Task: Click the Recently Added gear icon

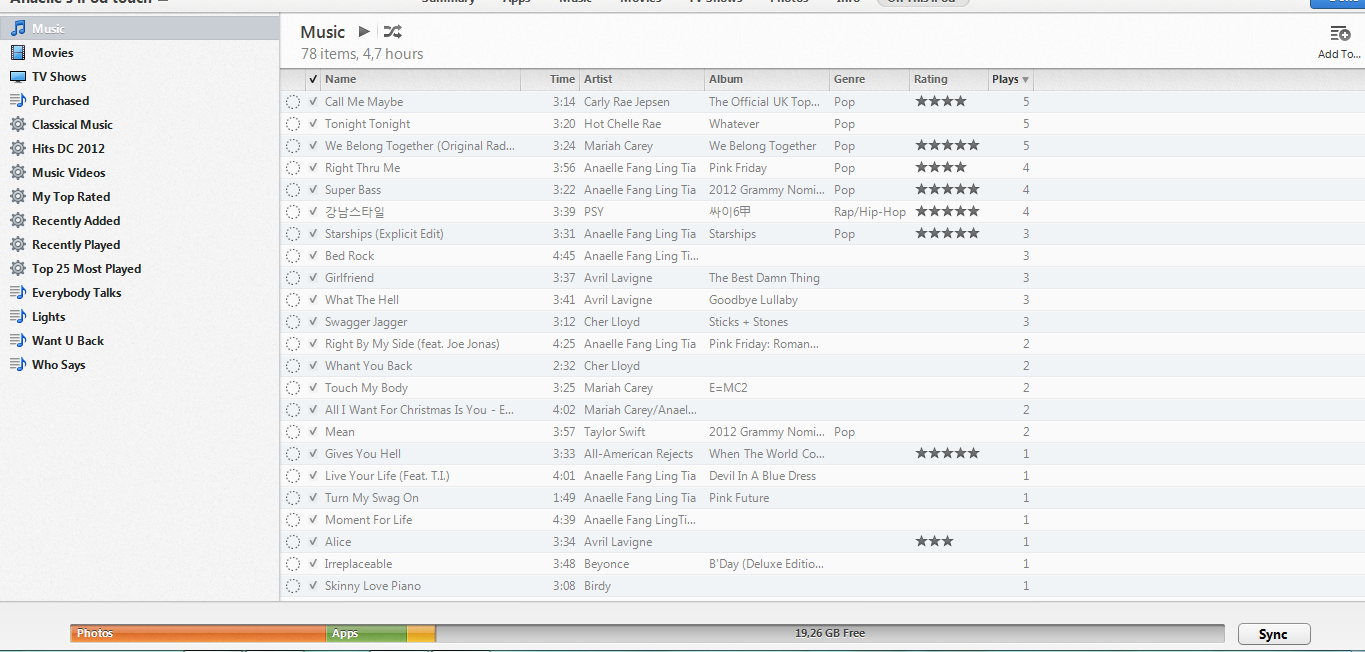Action: coord(18,221)
